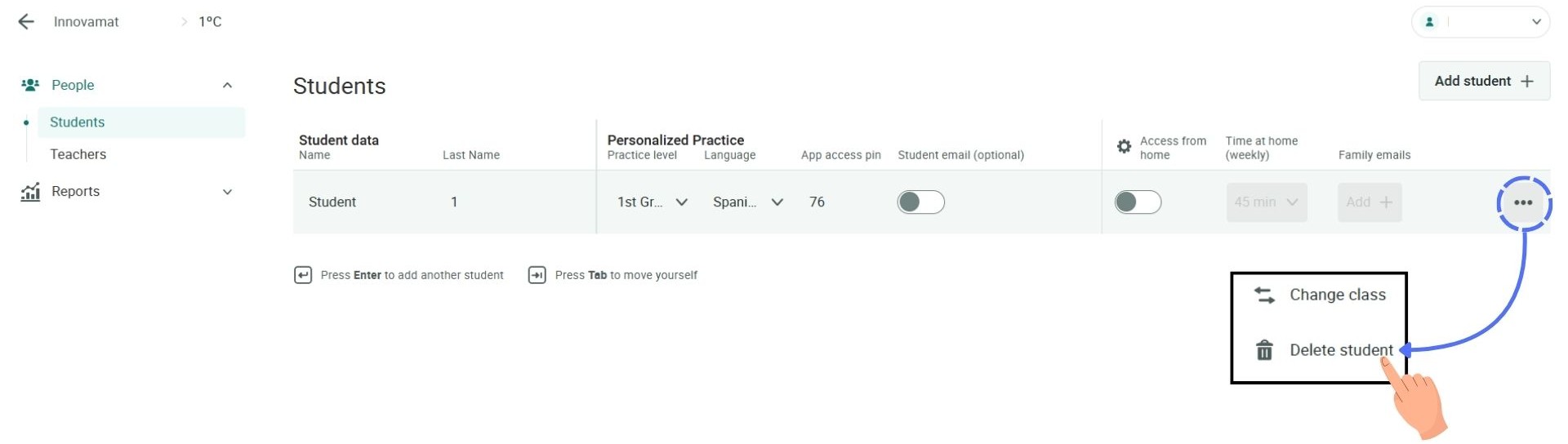Click the People group icon

point(30,85)
